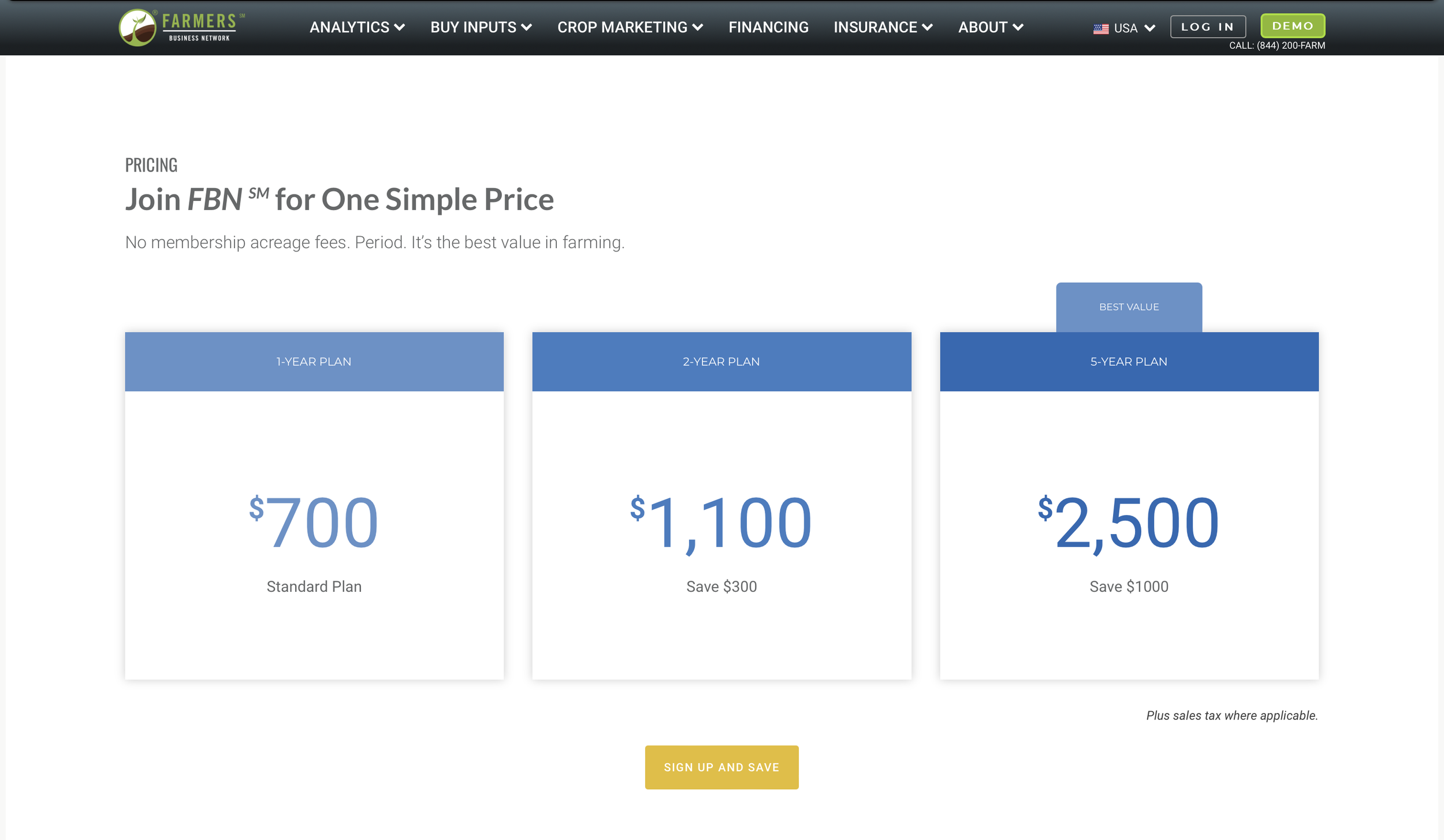This screenshot has width=1444, height=840.
Task: Expand the Crop Marketing chevron
Action: [x=698, y=27]
